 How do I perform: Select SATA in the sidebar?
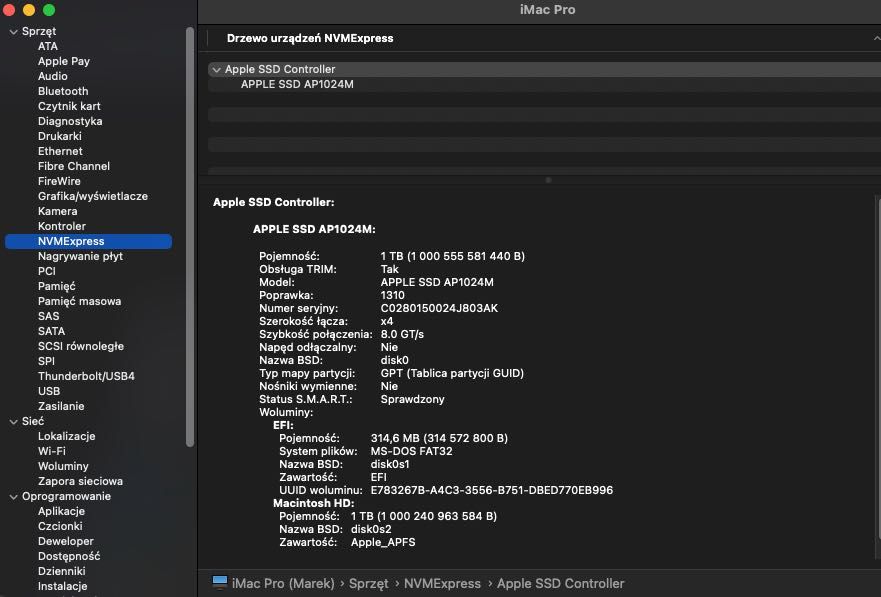point(51,331)
